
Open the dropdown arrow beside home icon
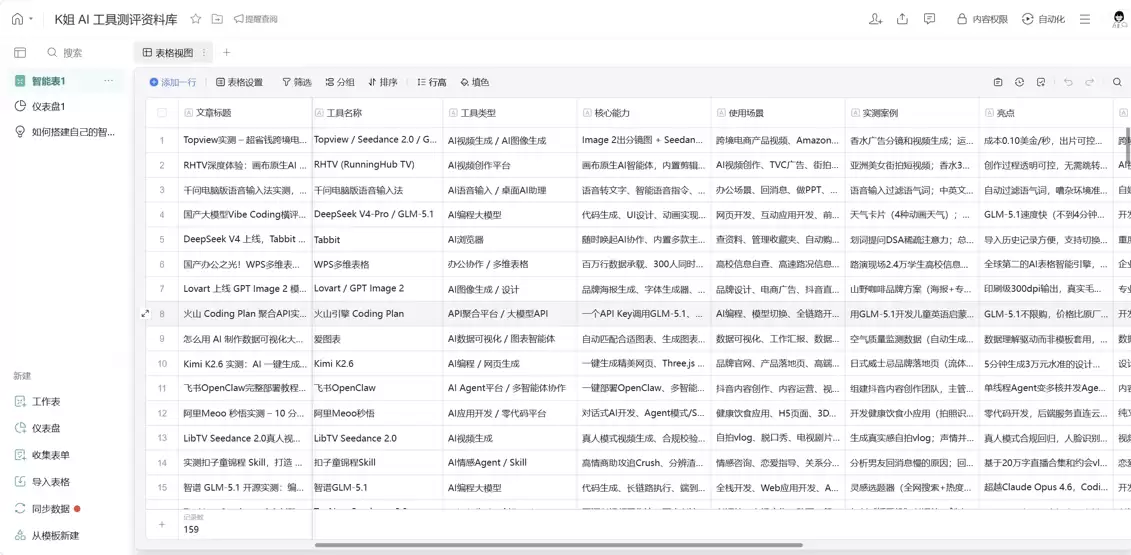pos(31,20)
